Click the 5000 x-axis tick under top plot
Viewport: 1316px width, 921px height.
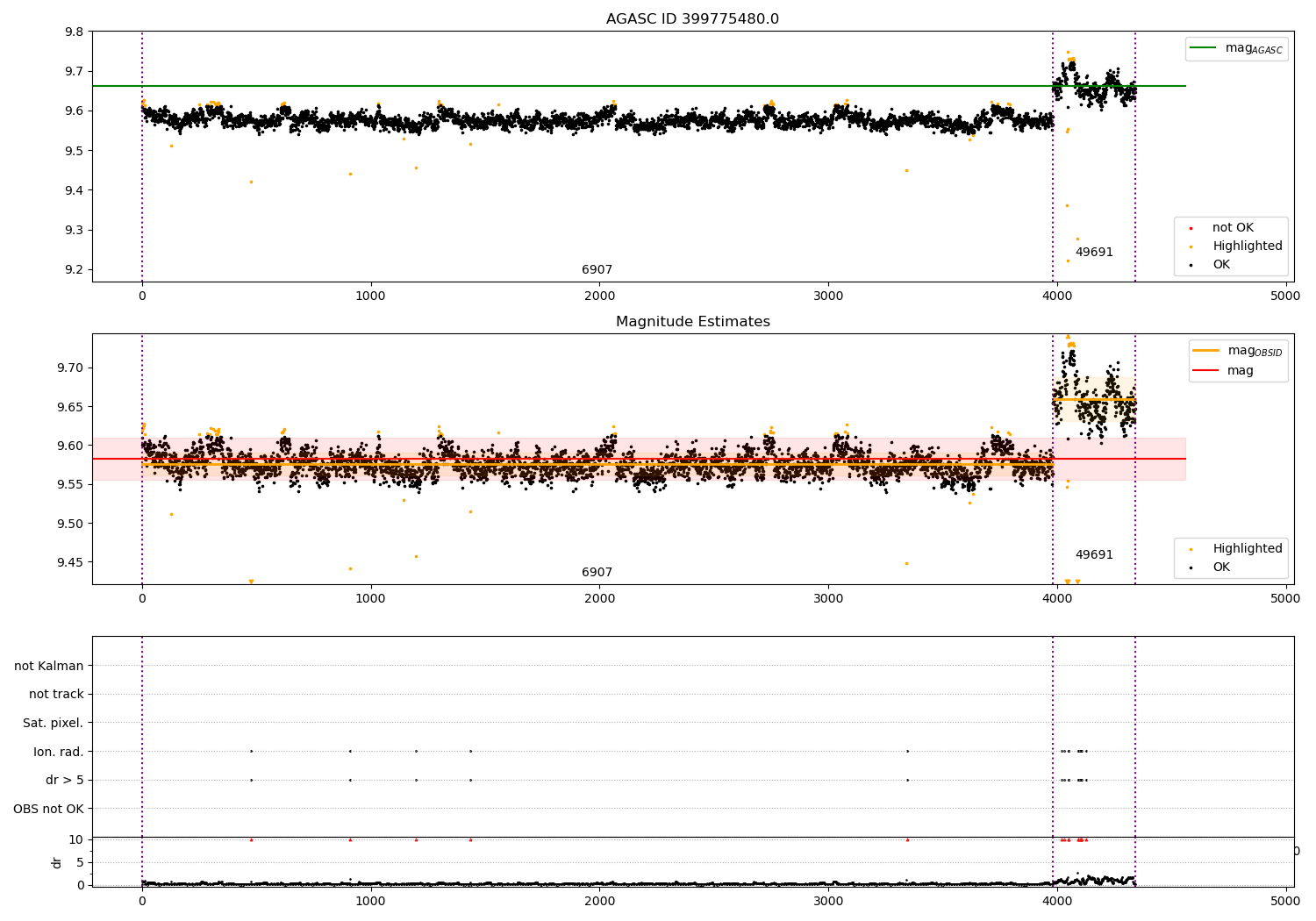1286,296
